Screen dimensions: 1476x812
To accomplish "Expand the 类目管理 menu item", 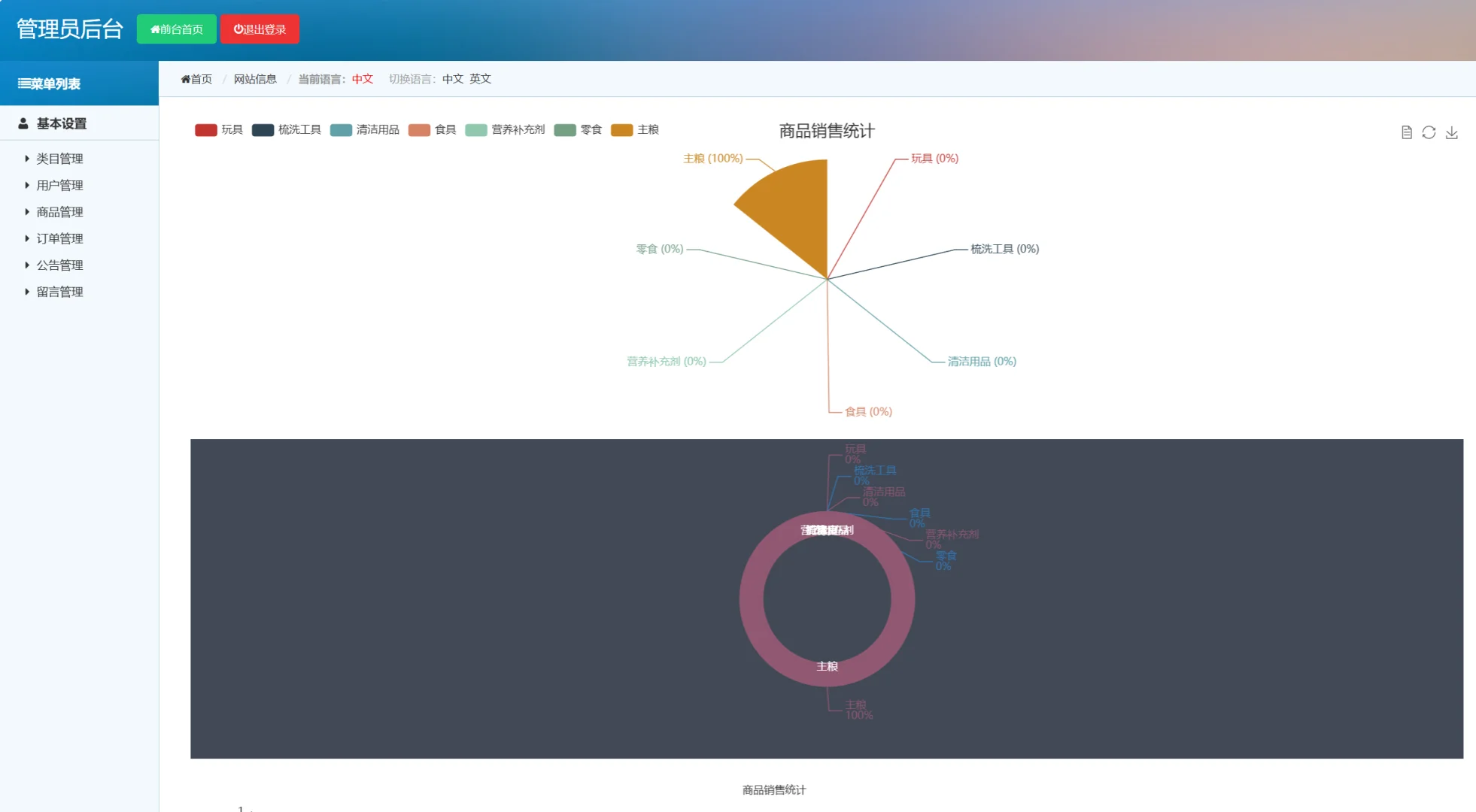I will pos(59,159).
